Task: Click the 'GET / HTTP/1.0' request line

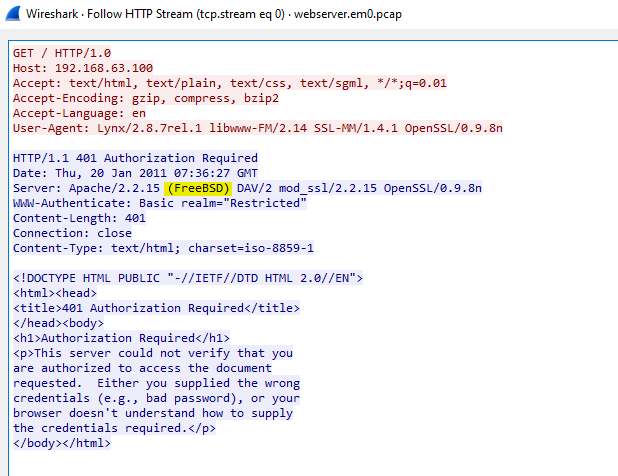Action: click(x=62, y=53)
